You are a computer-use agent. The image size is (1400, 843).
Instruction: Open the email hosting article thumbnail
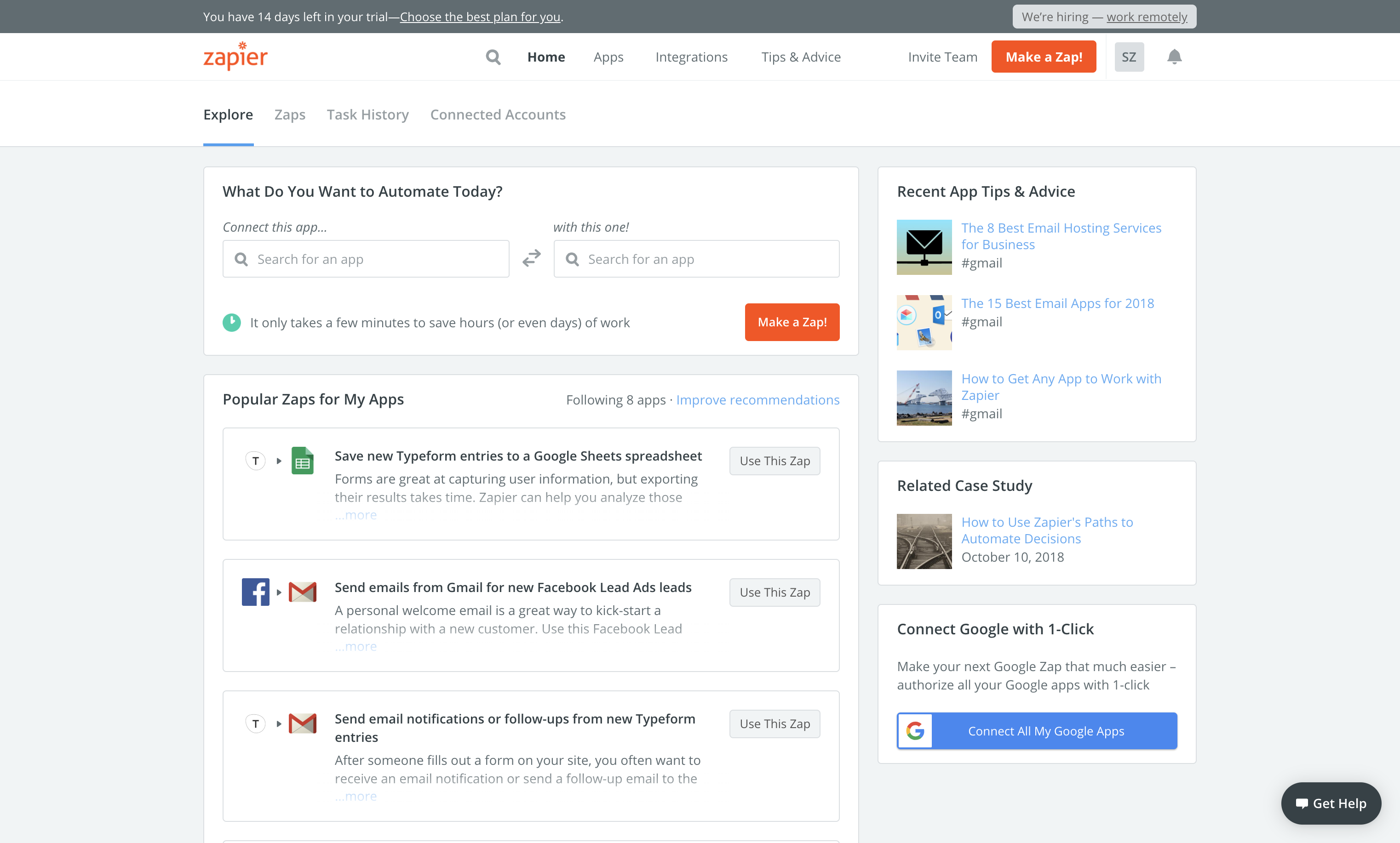[924, 247]
